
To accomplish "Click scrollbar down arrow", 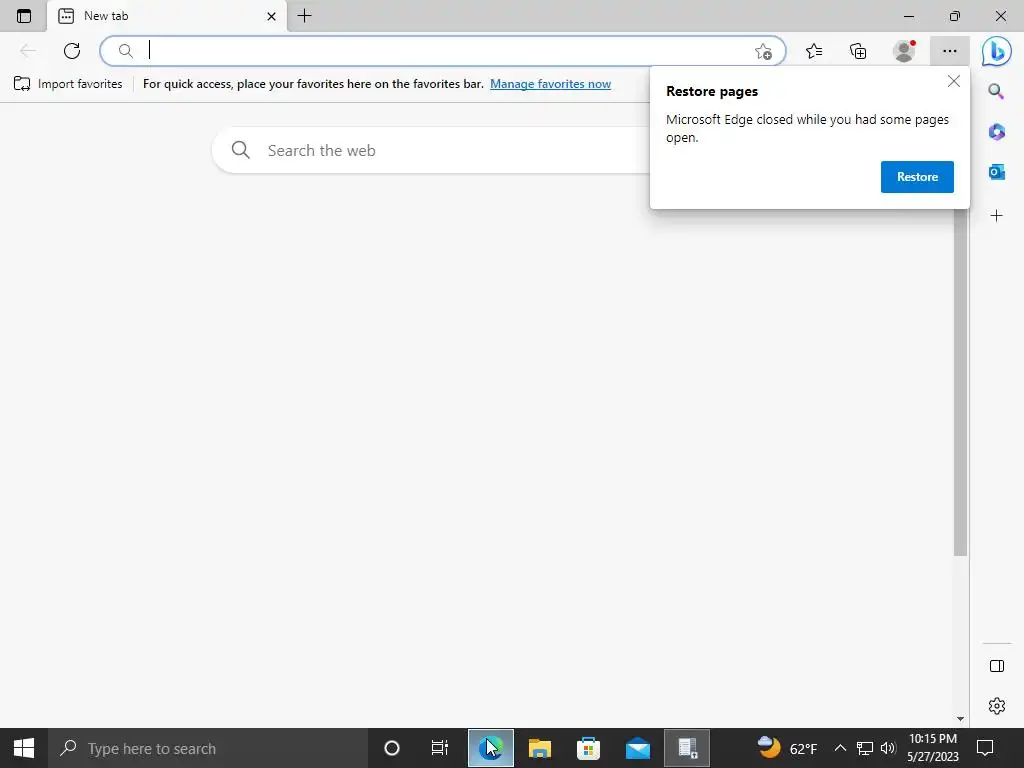I will [960, 719].
